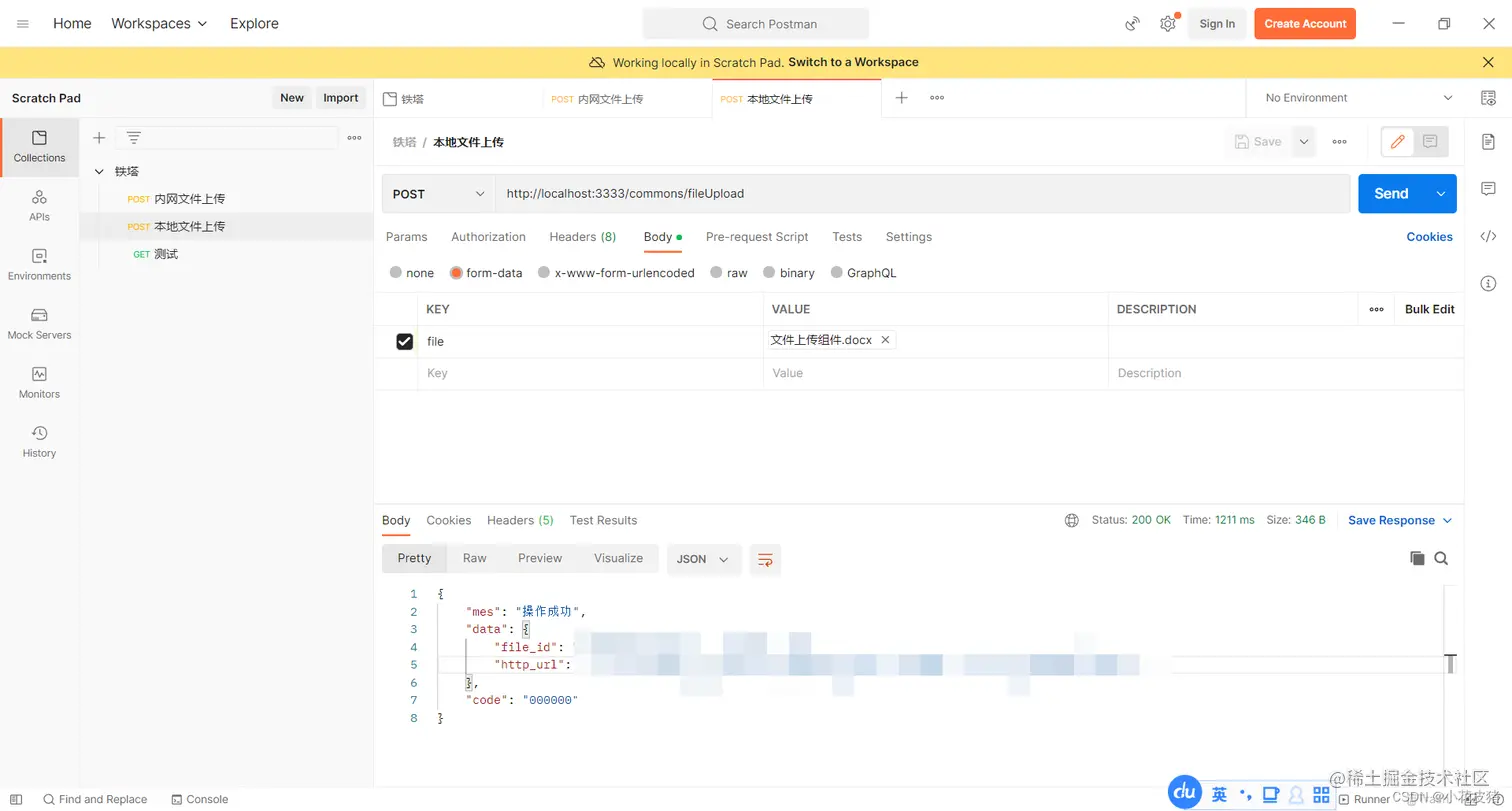Viewport: 1512px width, 811px height.
Task: Switch to the Raw response view
Action: coord(474,559)
